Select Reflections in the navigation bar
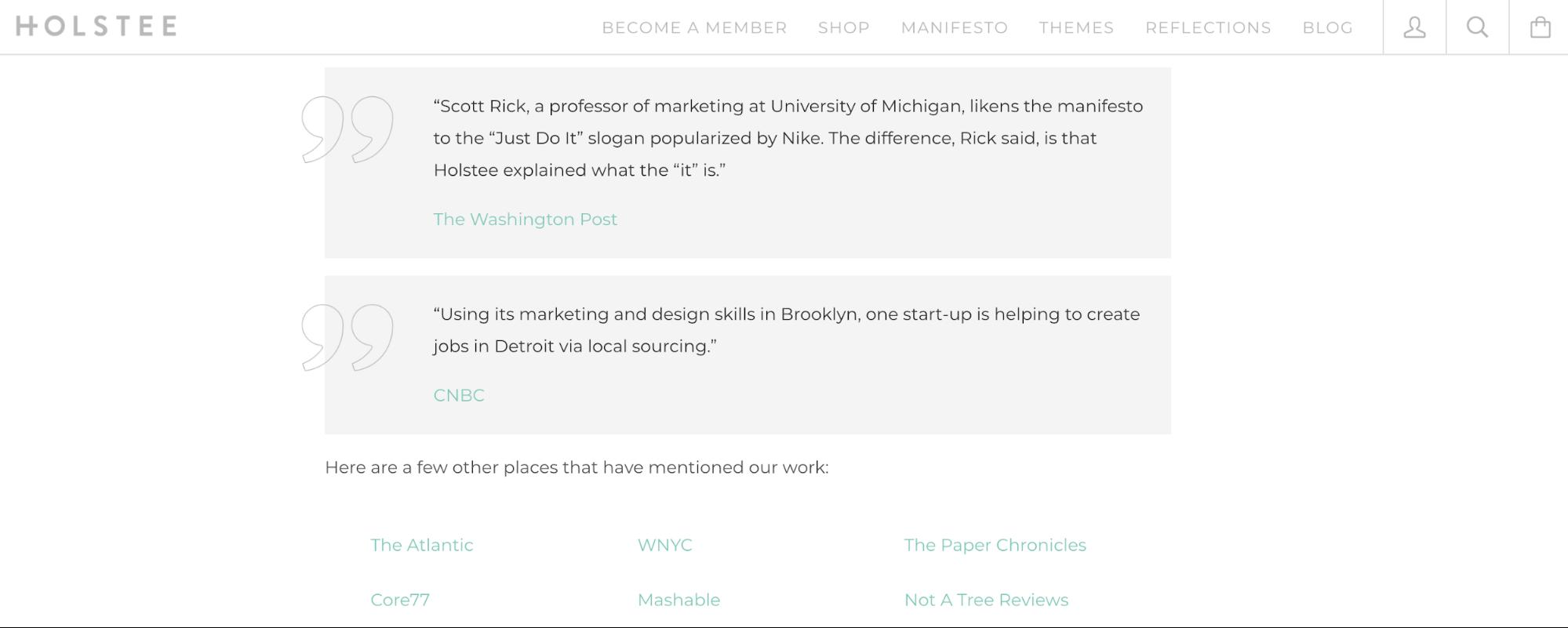Screen dimensions: 1568x628 pos(1208,28)
